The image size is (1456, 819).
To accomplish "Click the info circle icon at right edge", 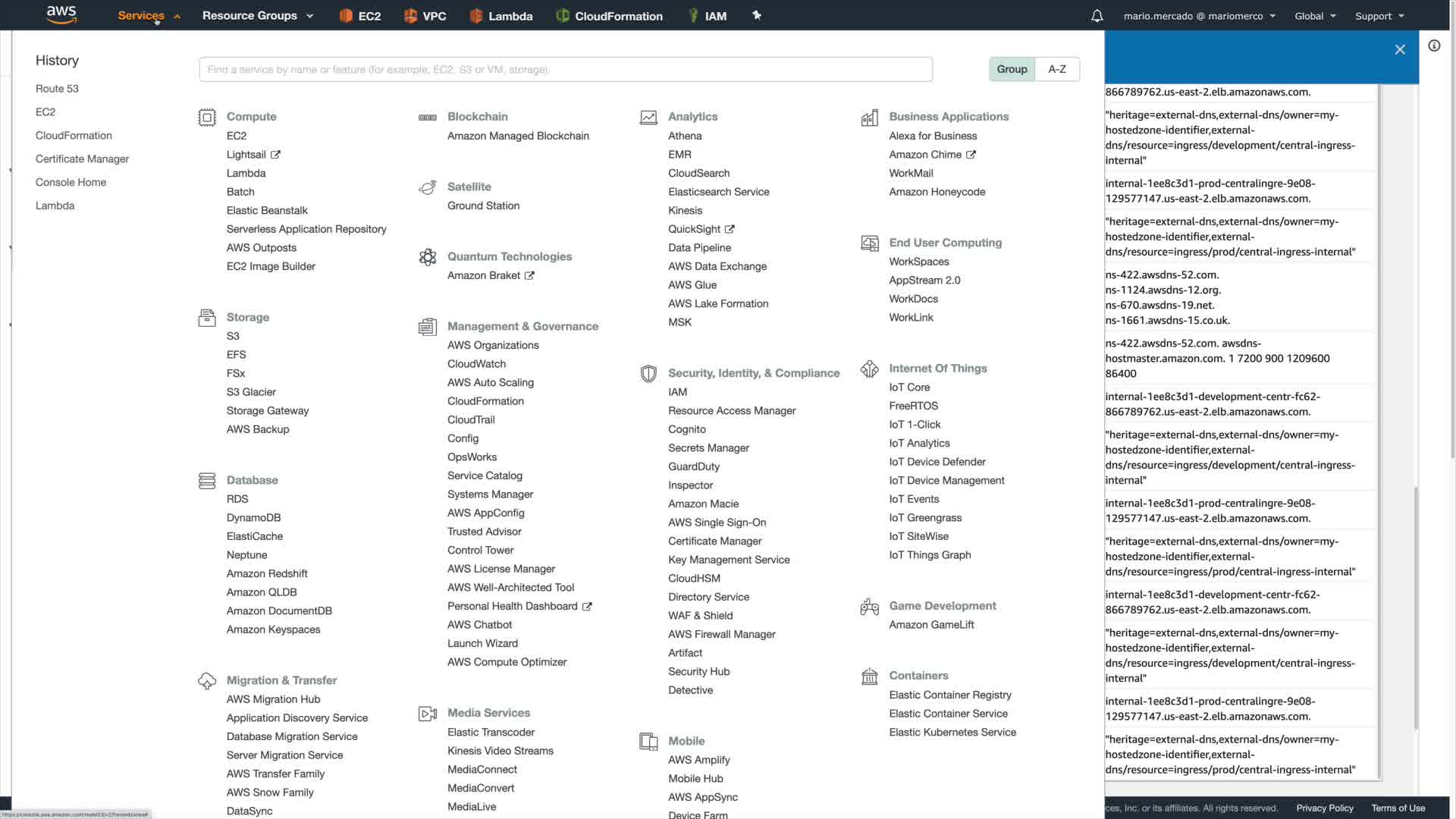I will tap(1434, 46).
